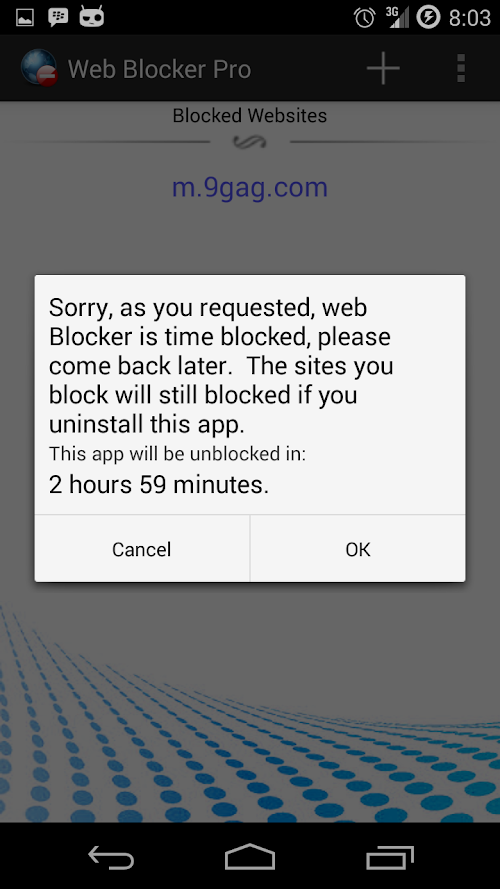Tap the status bar clock showing 8:03

tap(469, 18)
